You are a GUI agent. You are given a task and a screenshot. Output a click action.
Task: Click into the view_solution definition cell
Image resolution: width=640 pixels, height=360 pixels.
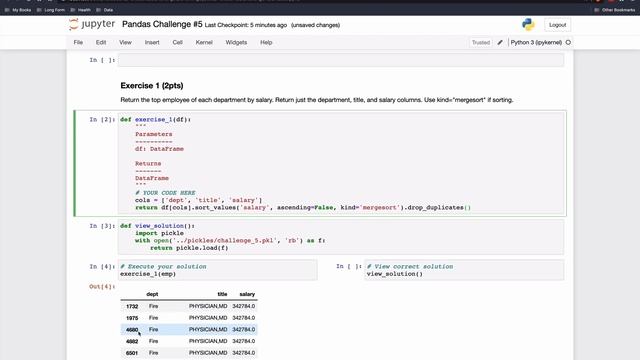341,237
